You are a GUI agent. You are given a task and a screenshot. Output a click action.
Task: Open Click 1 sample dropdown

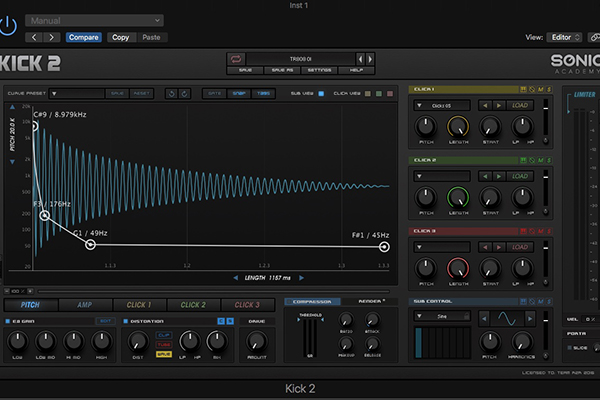point(442,105)
